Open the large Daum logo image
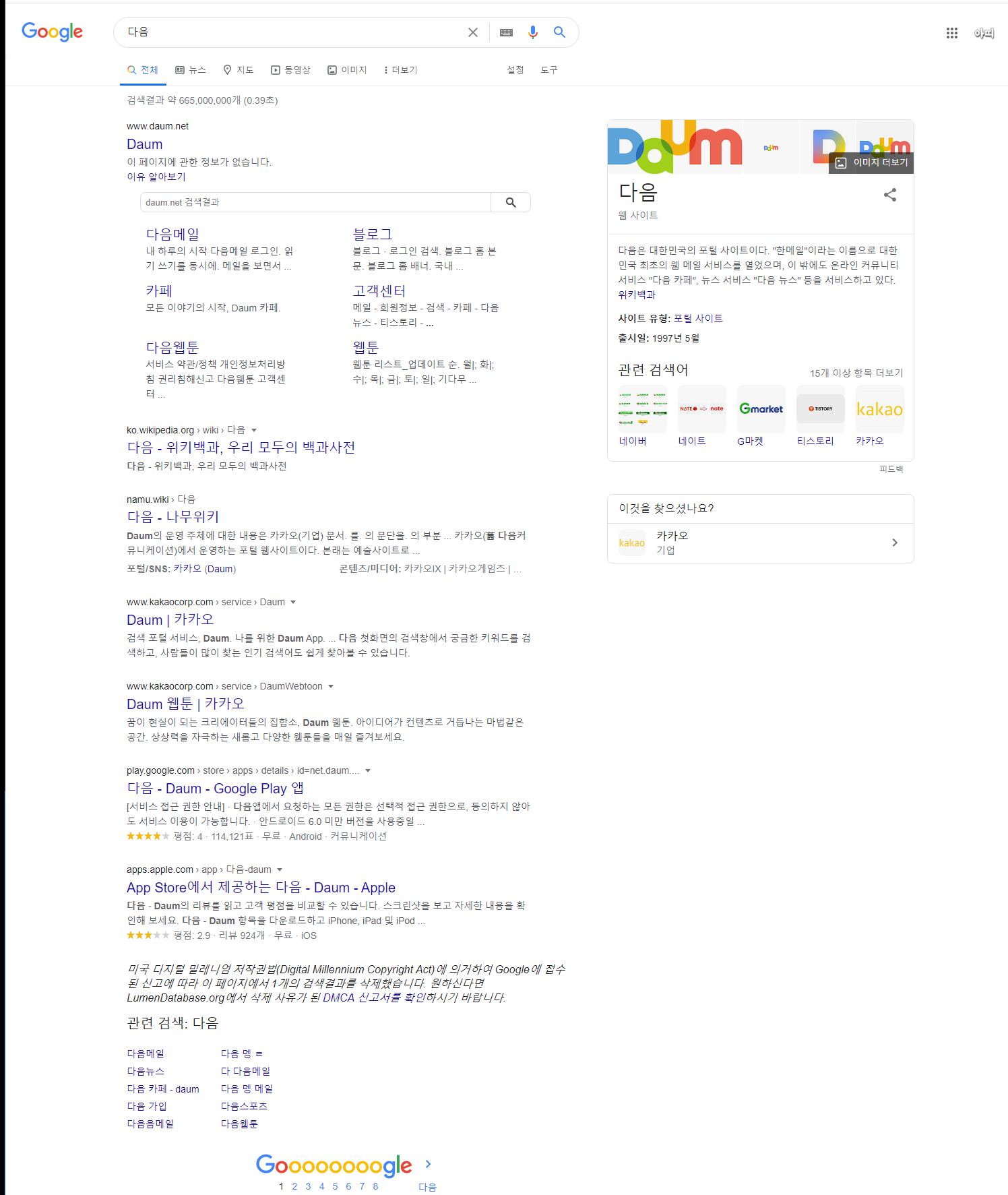The height and width of the screenshot is (1195, 1008). pyautogui.click(x=674, y=146)
